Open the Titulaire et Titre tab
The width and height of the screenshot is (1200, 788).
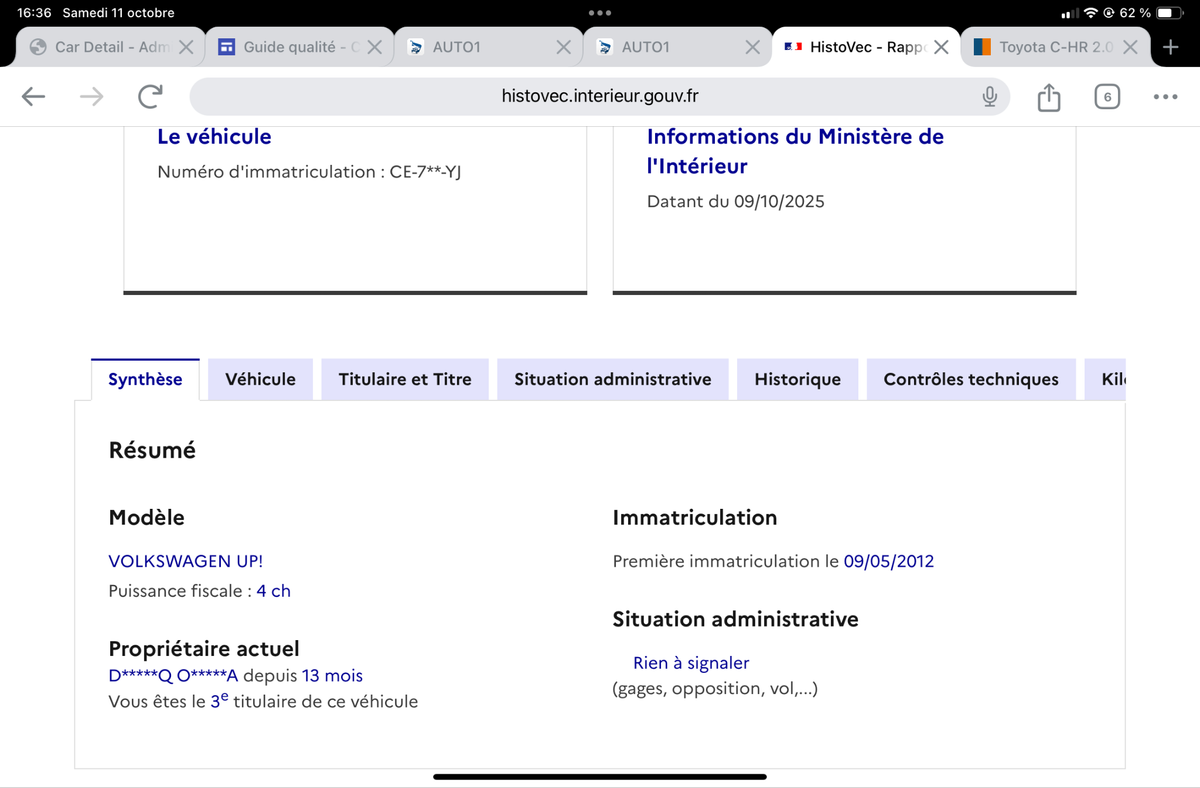pyautogui.click(x=405, y=379)
